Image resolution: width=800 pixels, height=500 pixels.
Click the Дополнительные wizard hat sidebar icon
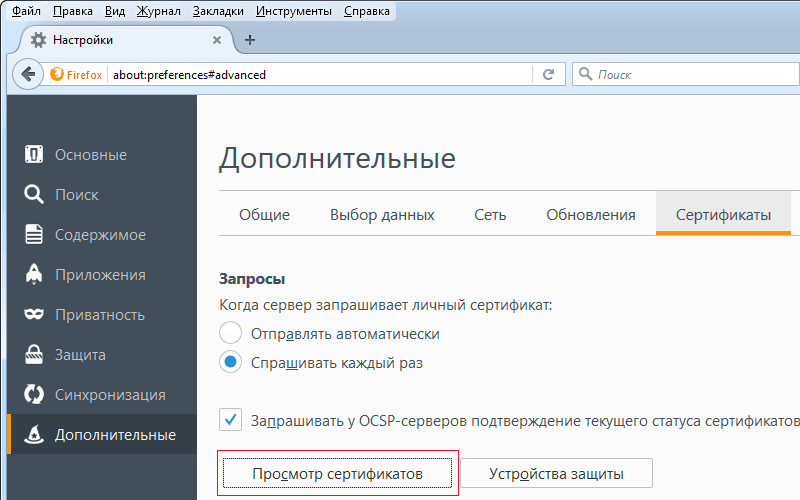tap(34, 434)
